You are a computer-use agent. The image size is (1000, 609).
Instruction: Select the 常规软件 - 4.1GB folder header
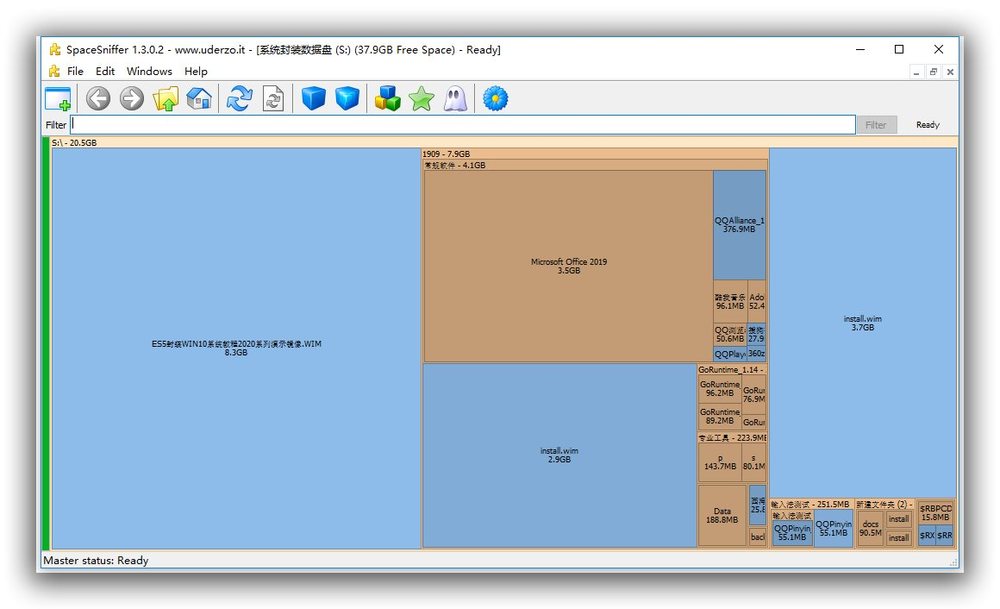[x=594, y=165]
